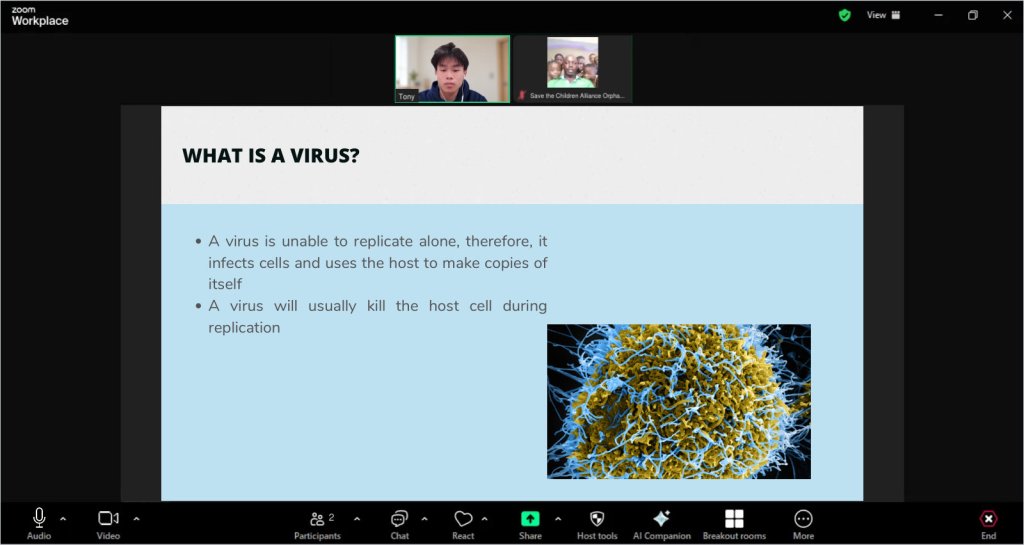Viewport: 1024px width, 545px height.
Task: Open the Participants panel
Action: (317, 524)
